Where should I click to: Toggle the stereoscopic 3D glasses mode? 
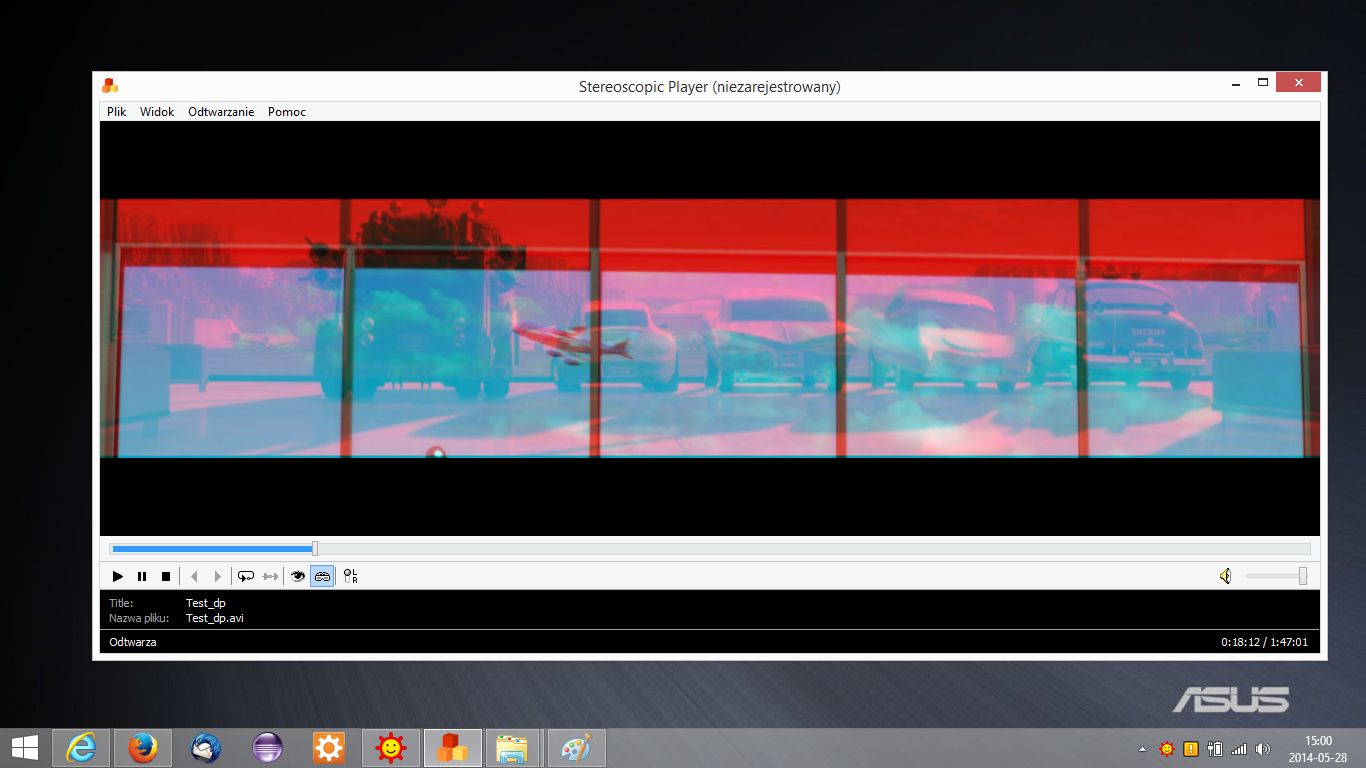[322, 576]
